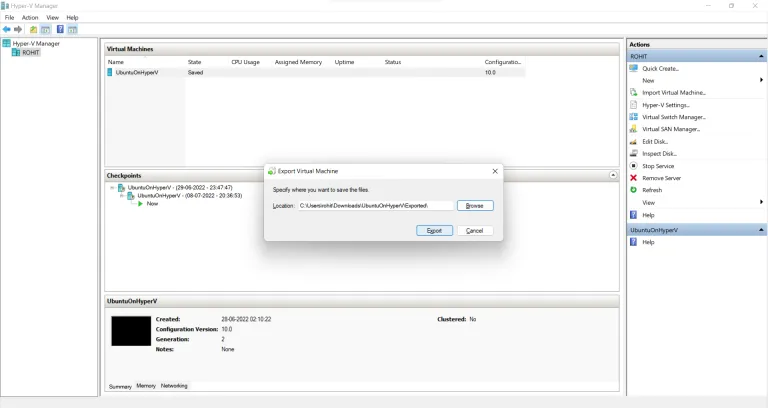Click the Location path input field
Viewport: 768px width, 408px height.
tap(376, 206)
